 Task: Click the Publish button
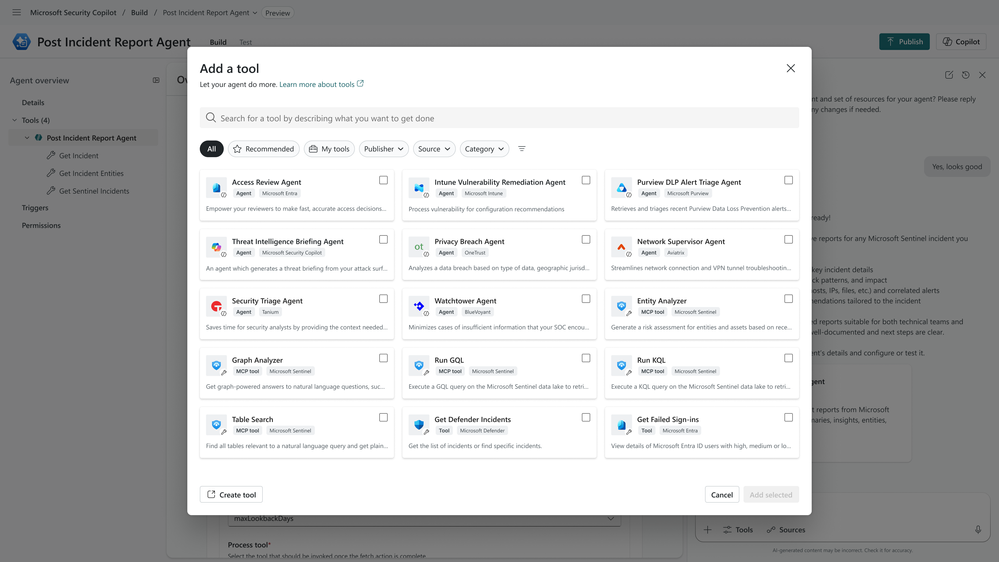[904, 41]
